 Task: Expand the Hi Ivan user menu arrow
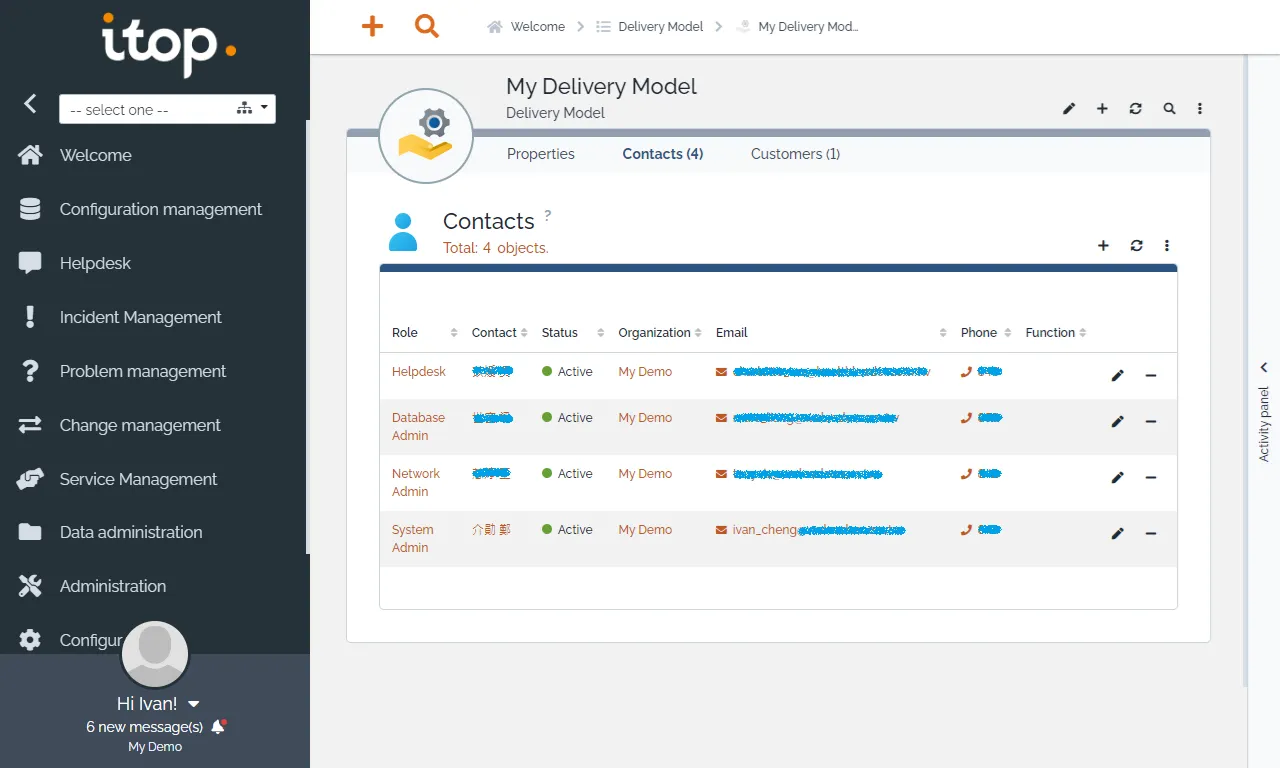point(194,704)
